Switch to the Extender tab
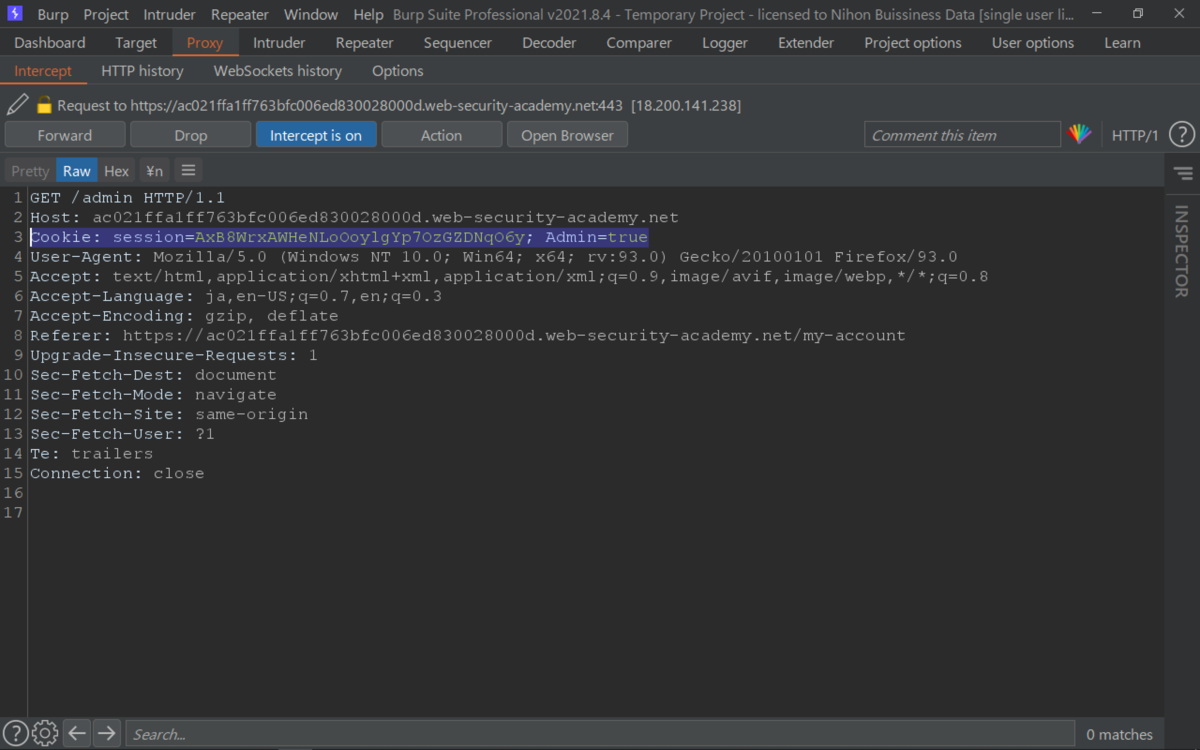Screen dimensions: 1200x750 pyautogui.click(x=806, y=43)
